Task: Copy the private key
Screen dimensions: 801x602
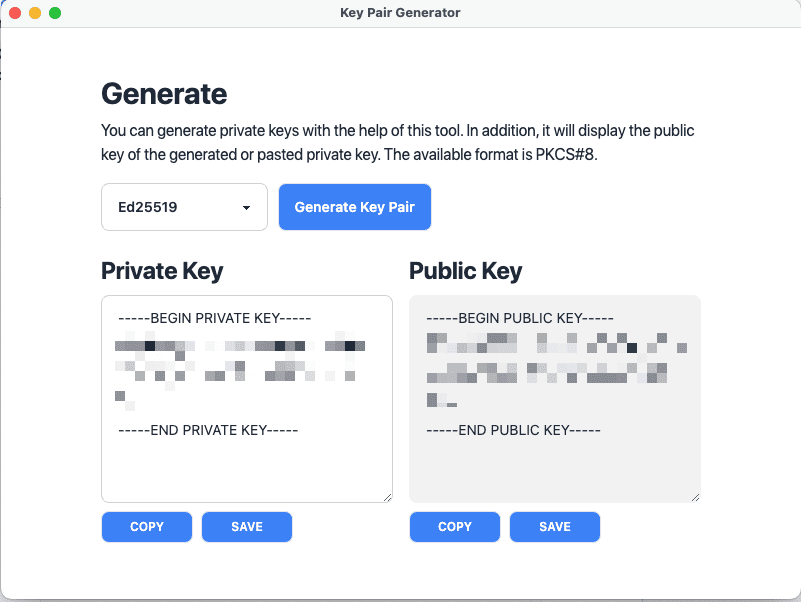Action: tap(147, 527)
